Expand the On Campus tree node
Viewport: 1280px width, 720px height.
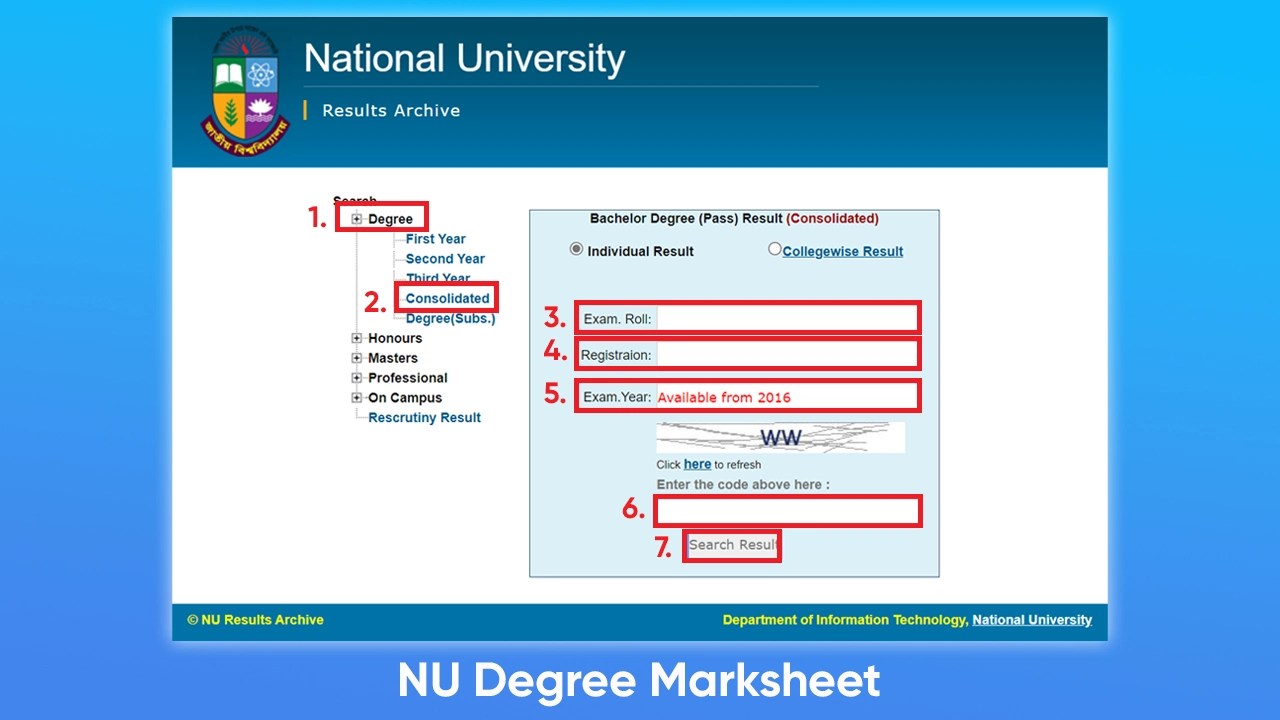357,398
